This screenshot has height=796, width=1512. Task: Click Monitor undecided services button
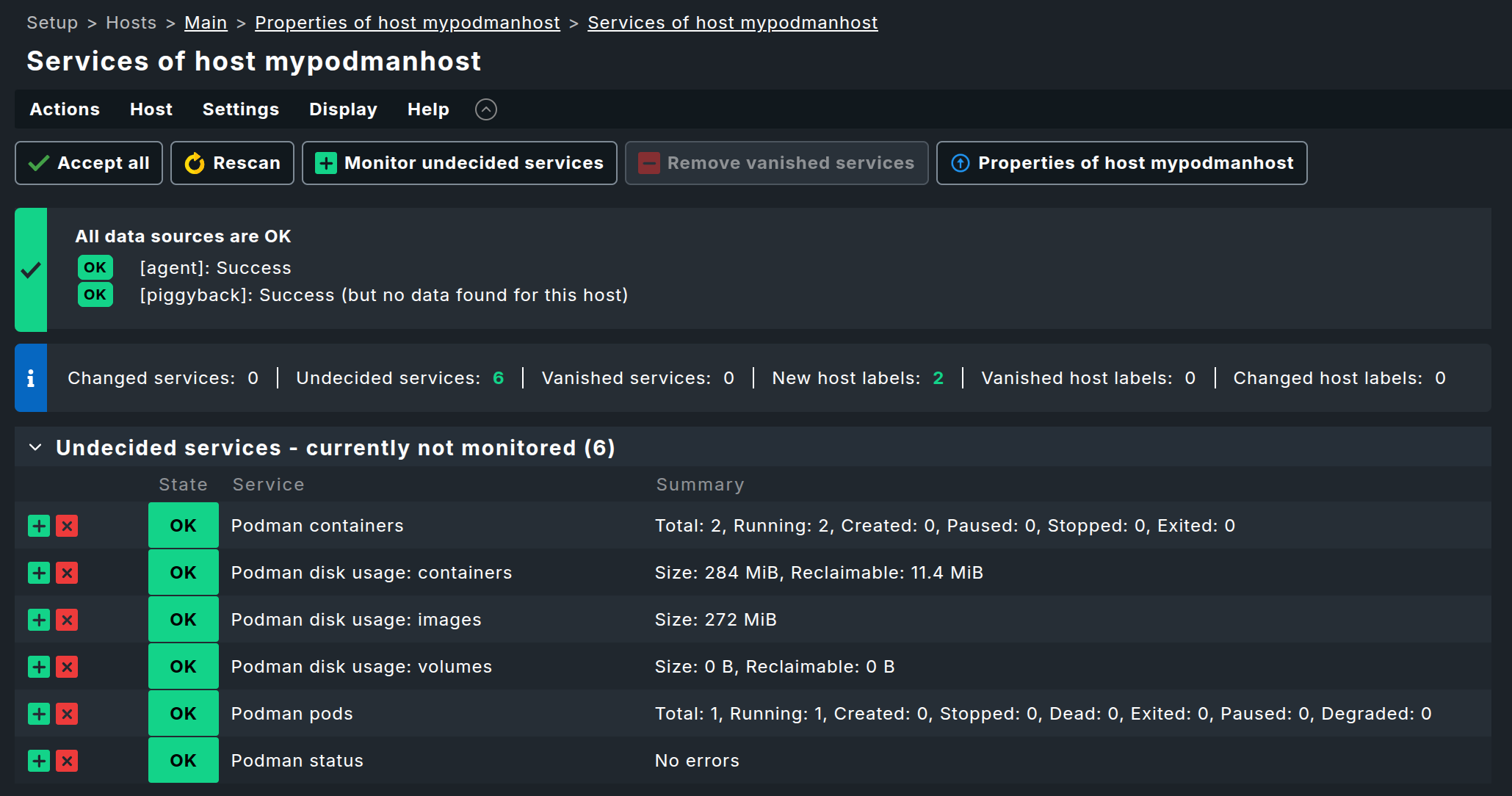coord(459,163)
